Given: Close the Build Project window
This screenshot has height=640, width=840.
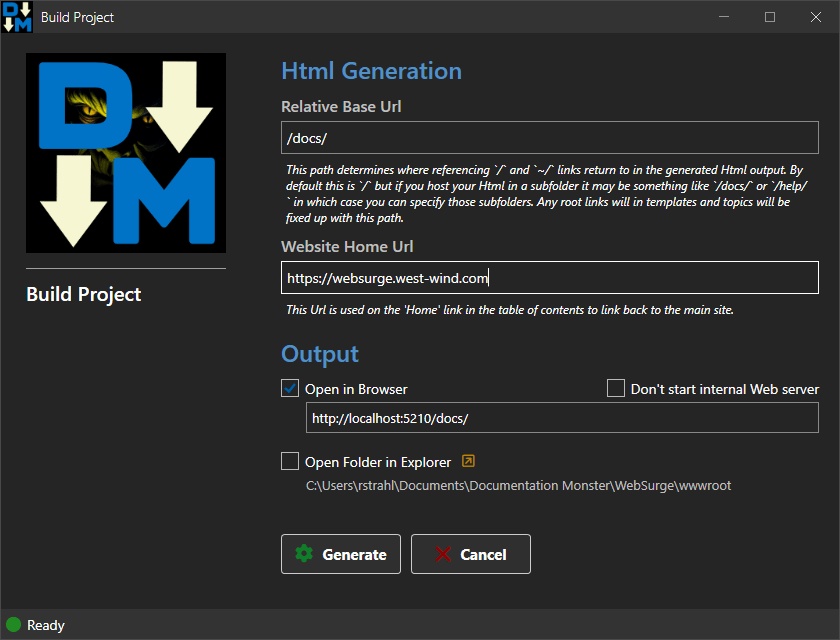Looking at the screenshot, I should coord(816,17).
